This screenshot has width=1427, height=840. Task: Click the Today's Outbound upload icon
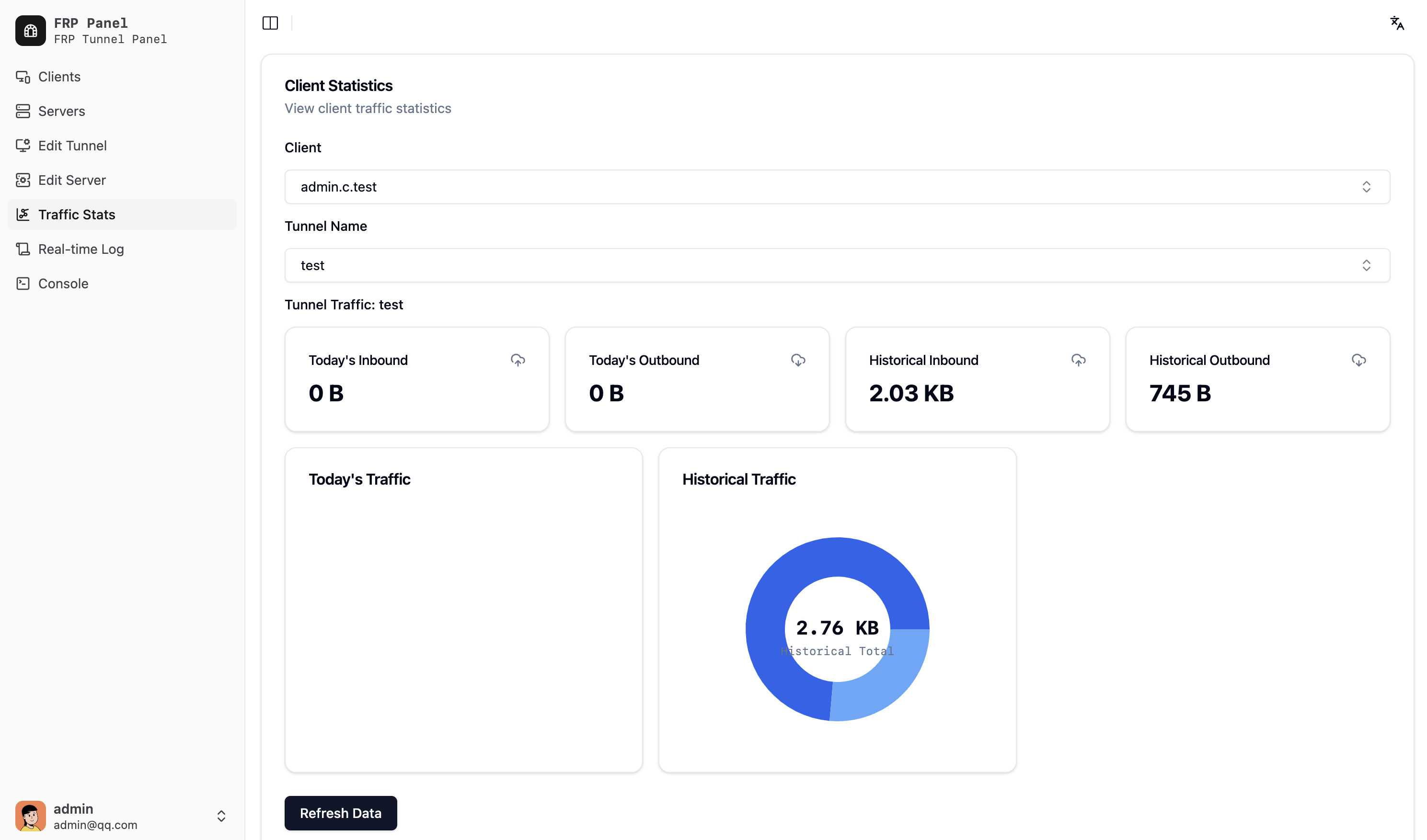point(797,360)
